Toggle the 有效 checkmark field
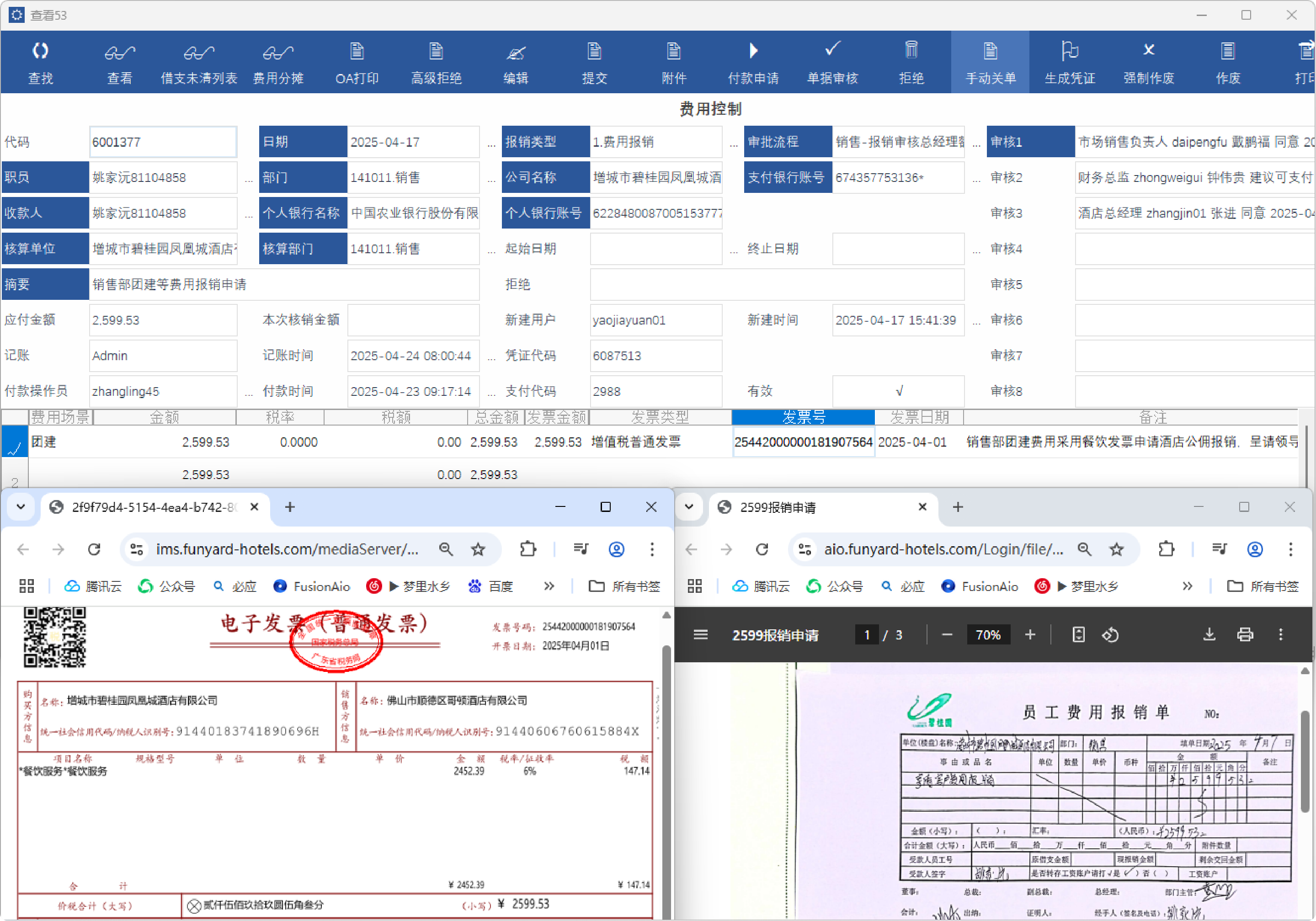Viewport: 1316px width, 921px height. pyautogui.click(x=898, y=391)
